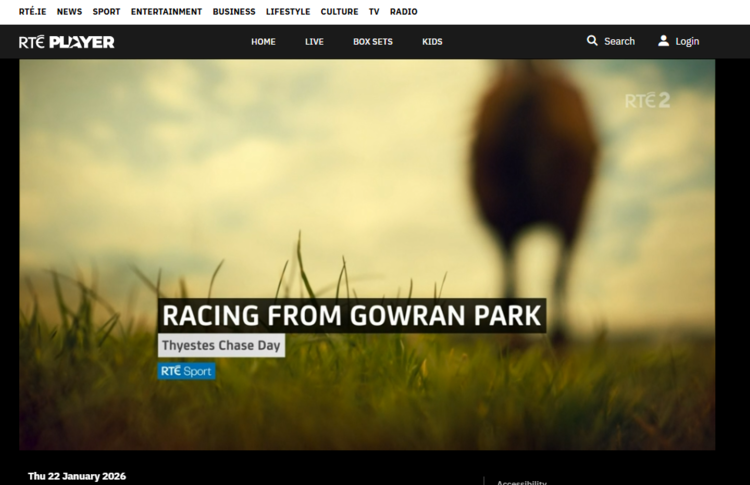This screenshot has height=485, width=750.
Task: Open the Business section link
Action: (234, 11)
